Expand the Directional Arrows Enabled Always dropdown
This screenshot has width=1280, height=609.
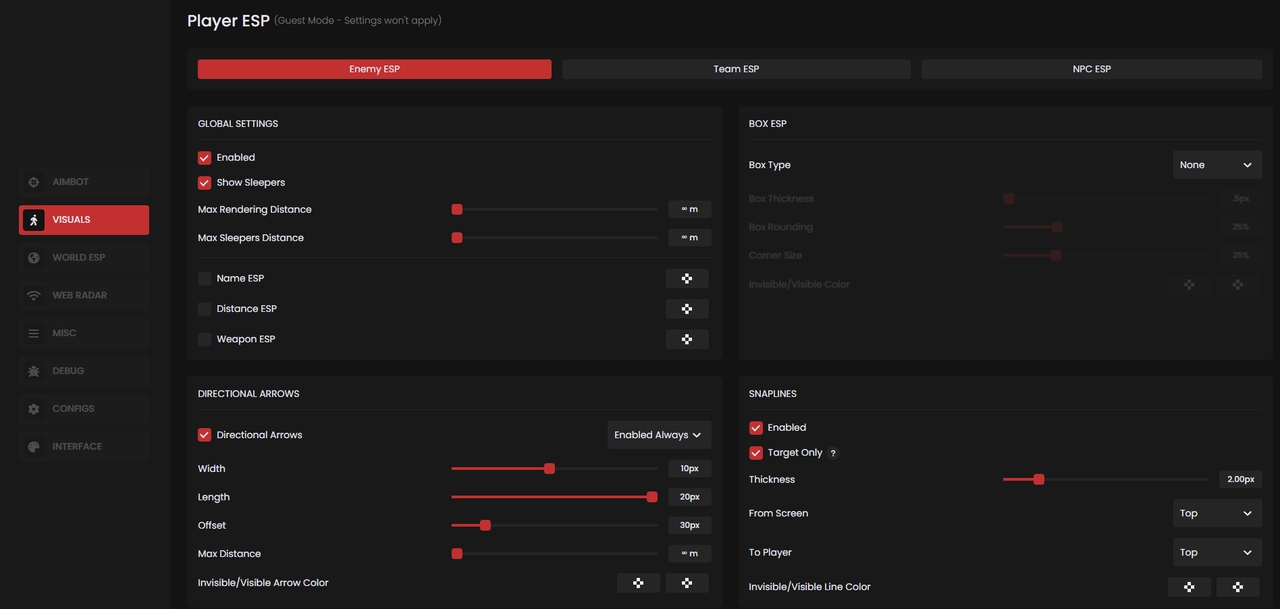pyautogui.click(x=659, y=435)
